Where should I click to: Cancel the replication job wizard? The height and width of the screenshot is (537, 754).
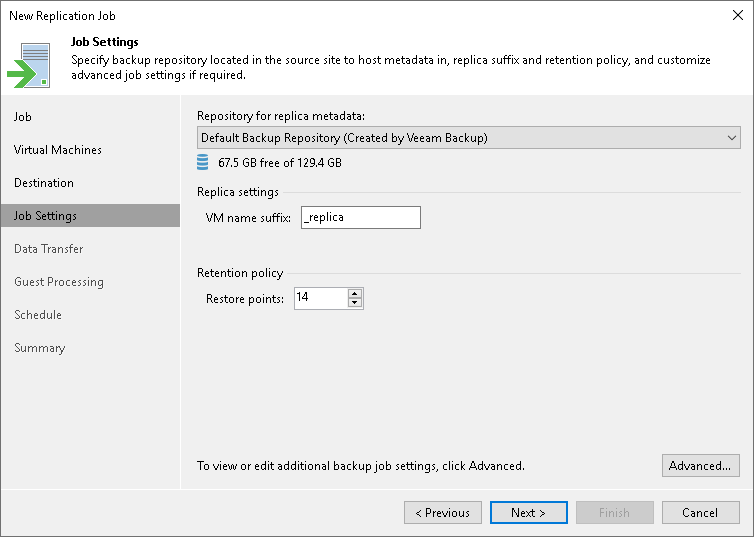coord(700,513)
